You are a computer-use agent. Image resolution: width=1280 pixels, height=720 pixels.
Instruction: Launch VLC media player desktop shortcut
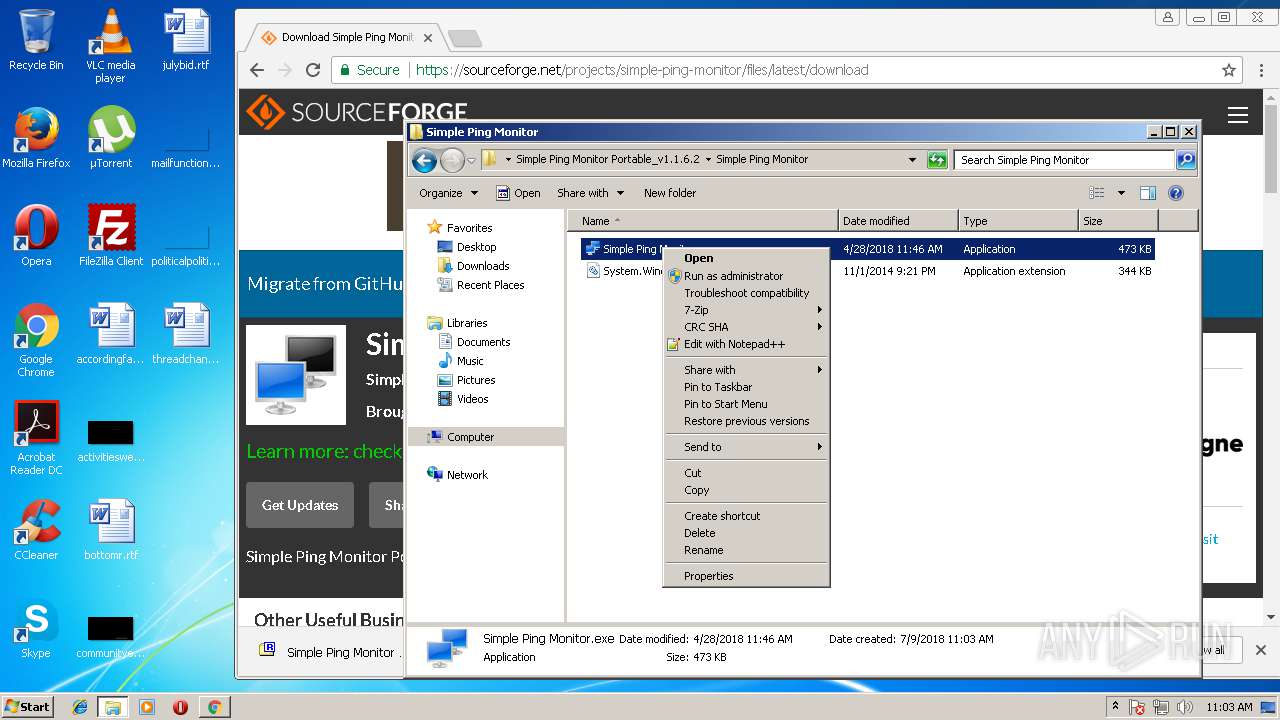click(110, 46)
